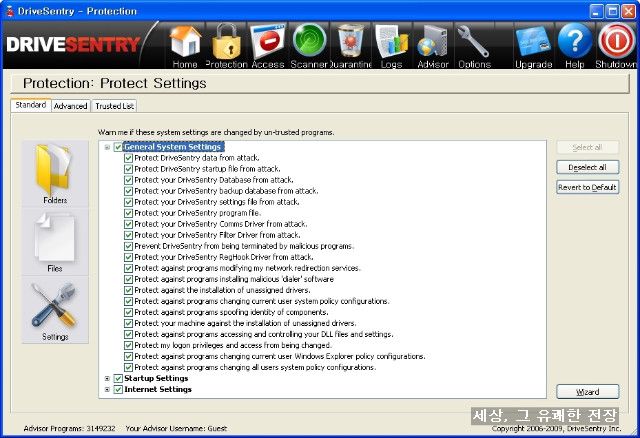Screen dimensions: 640x438
Task: Select the Folders sidebar icon
Action: click(x=55, y=173)
